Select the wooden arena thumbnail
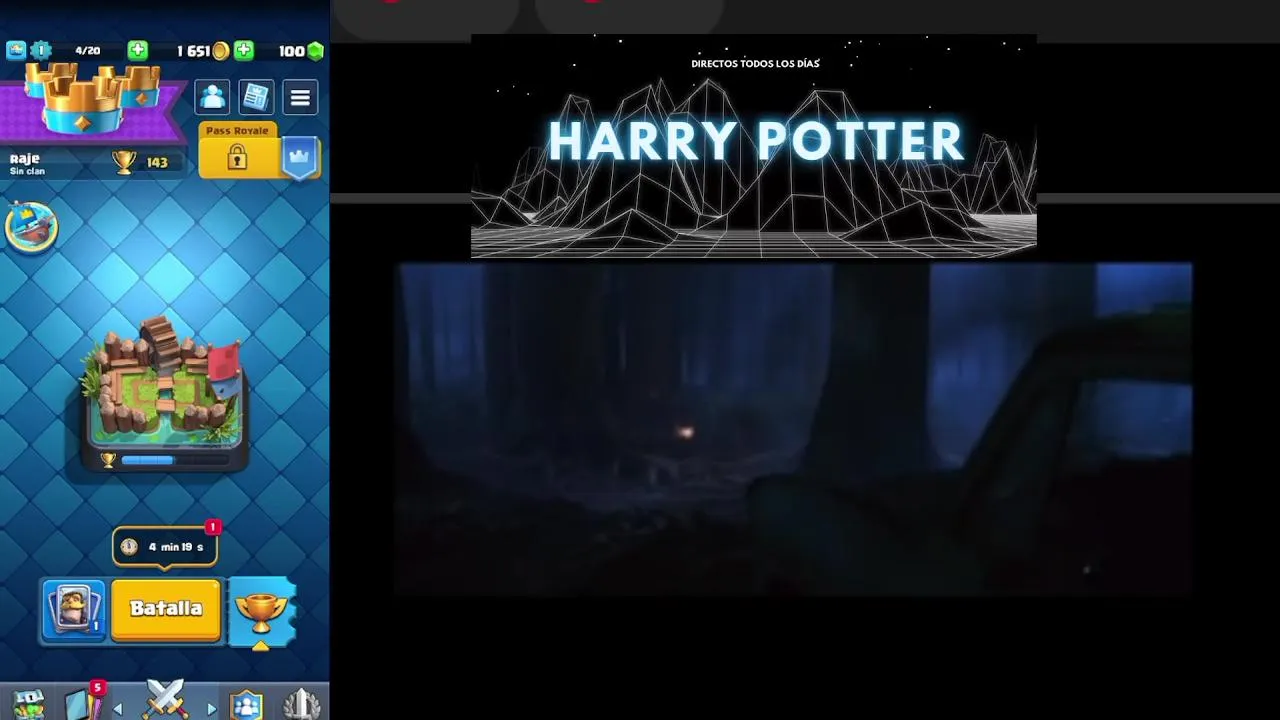The height and width of the screenshot is (720, 1280). click(165, 385)
